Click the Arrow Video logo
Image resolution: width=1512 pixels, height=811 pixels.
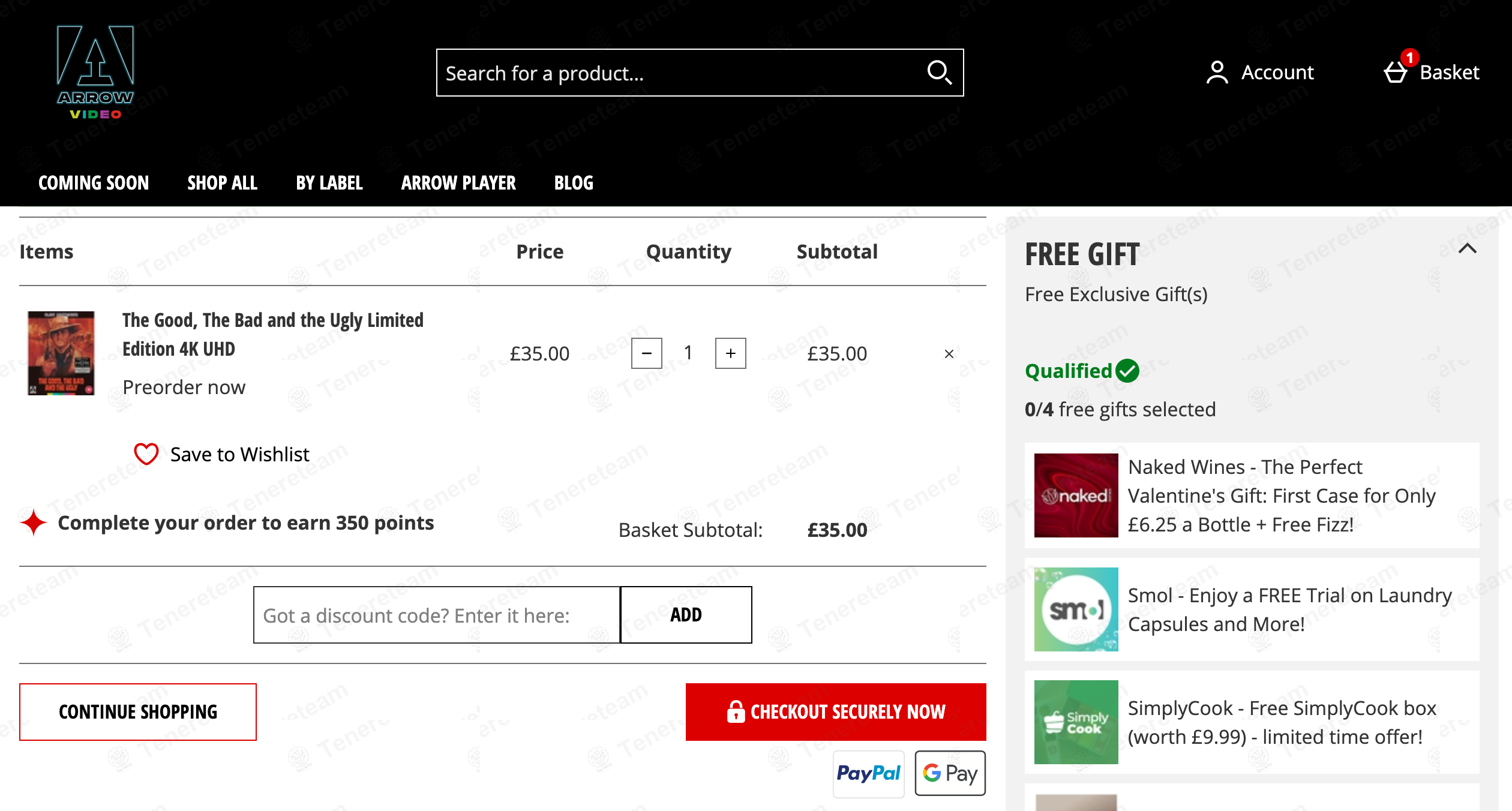(95, 72)
